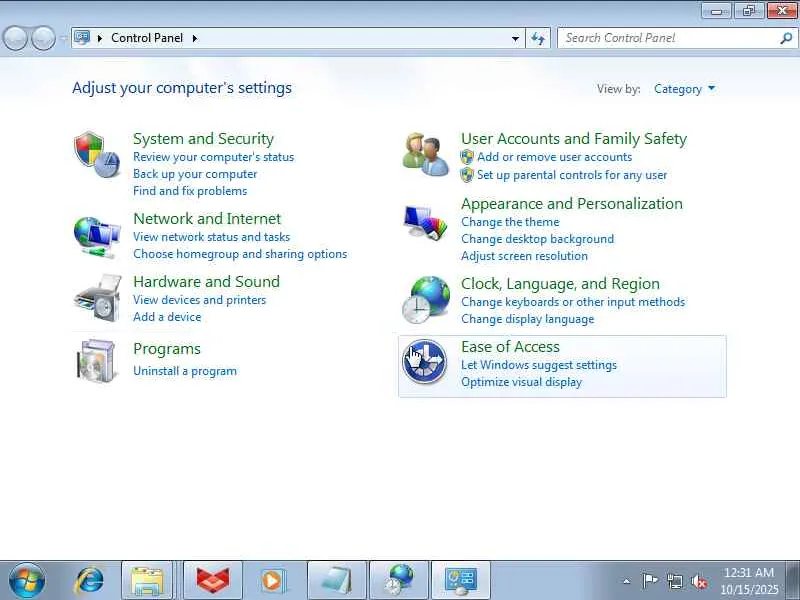Open the View by Category dropdown

(x=684, y=89)
